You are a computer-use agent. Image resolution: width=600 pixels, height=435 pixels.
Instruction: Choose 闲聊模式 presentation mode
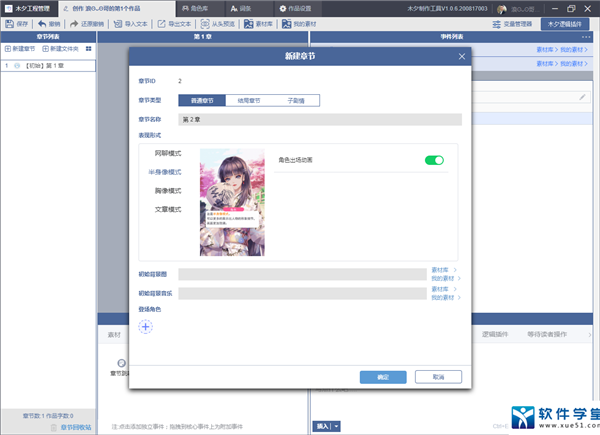[168, 153]
